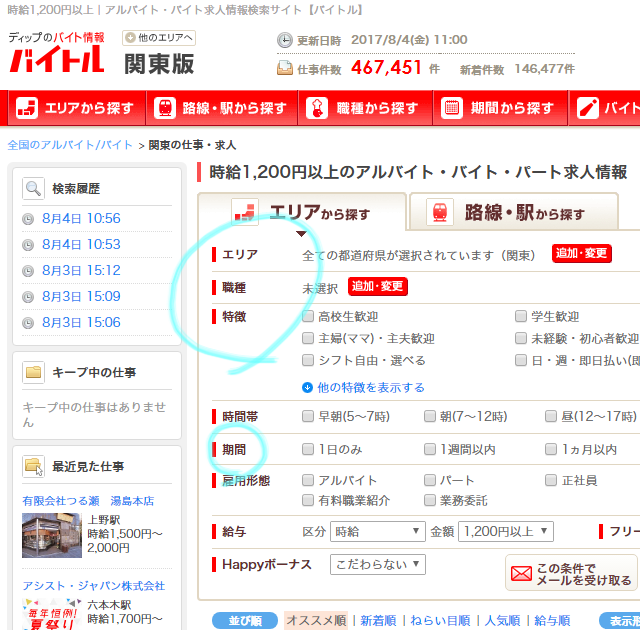Viewport: 640px width, 630px height.
Task: Click the job type figure icon in navigation
Action: coord(317,108)
